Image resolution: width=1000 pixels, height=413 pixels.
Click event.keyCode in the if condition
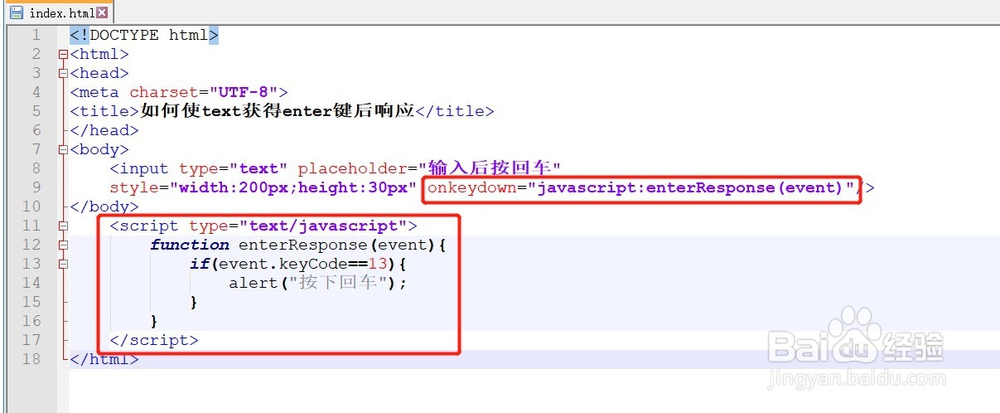[283, 264]
